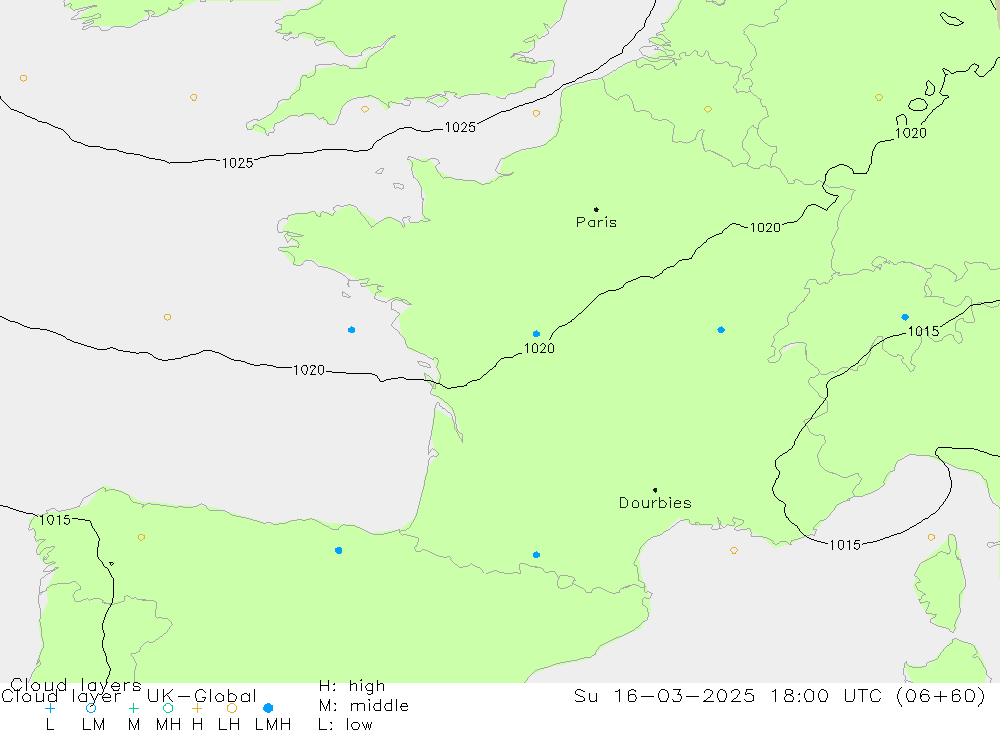Screen dimensions: 1000x733
Task: Click the forecast date 'Su 16-03-2025 18:00 UTC (06+60)'
Action: (x=779, y=695)
